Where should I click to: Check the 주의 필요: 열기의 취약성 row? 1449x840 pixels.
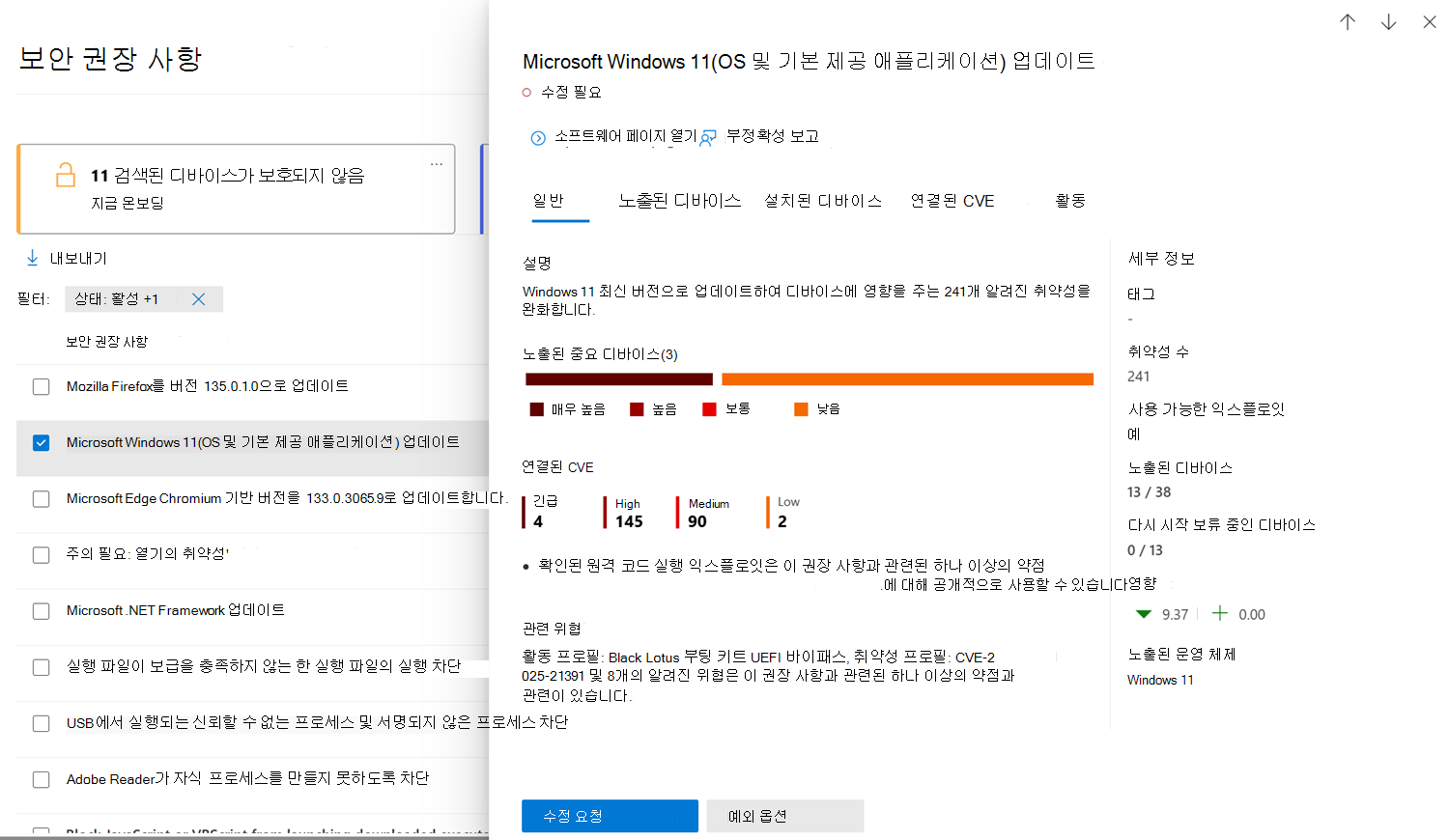41,555
